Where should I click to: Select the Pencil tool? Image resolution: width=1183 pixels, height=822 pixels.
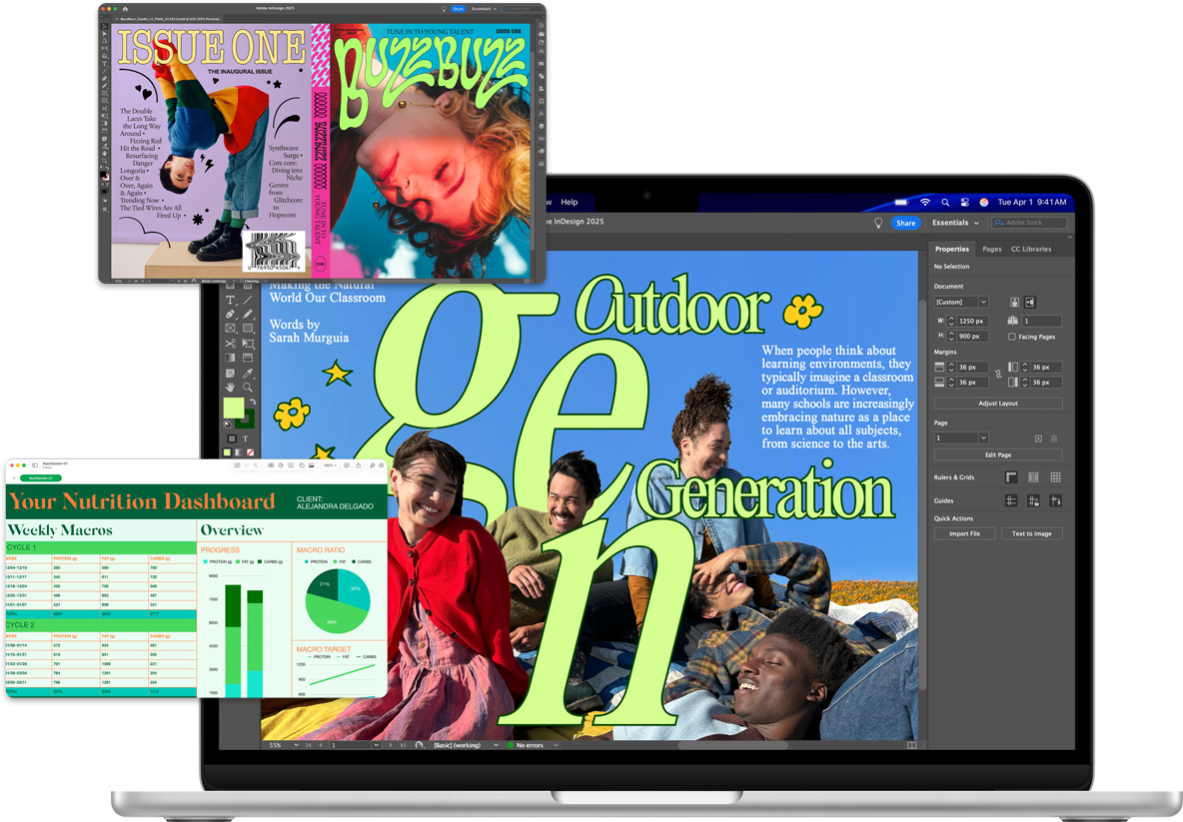[x=247, y=314]
